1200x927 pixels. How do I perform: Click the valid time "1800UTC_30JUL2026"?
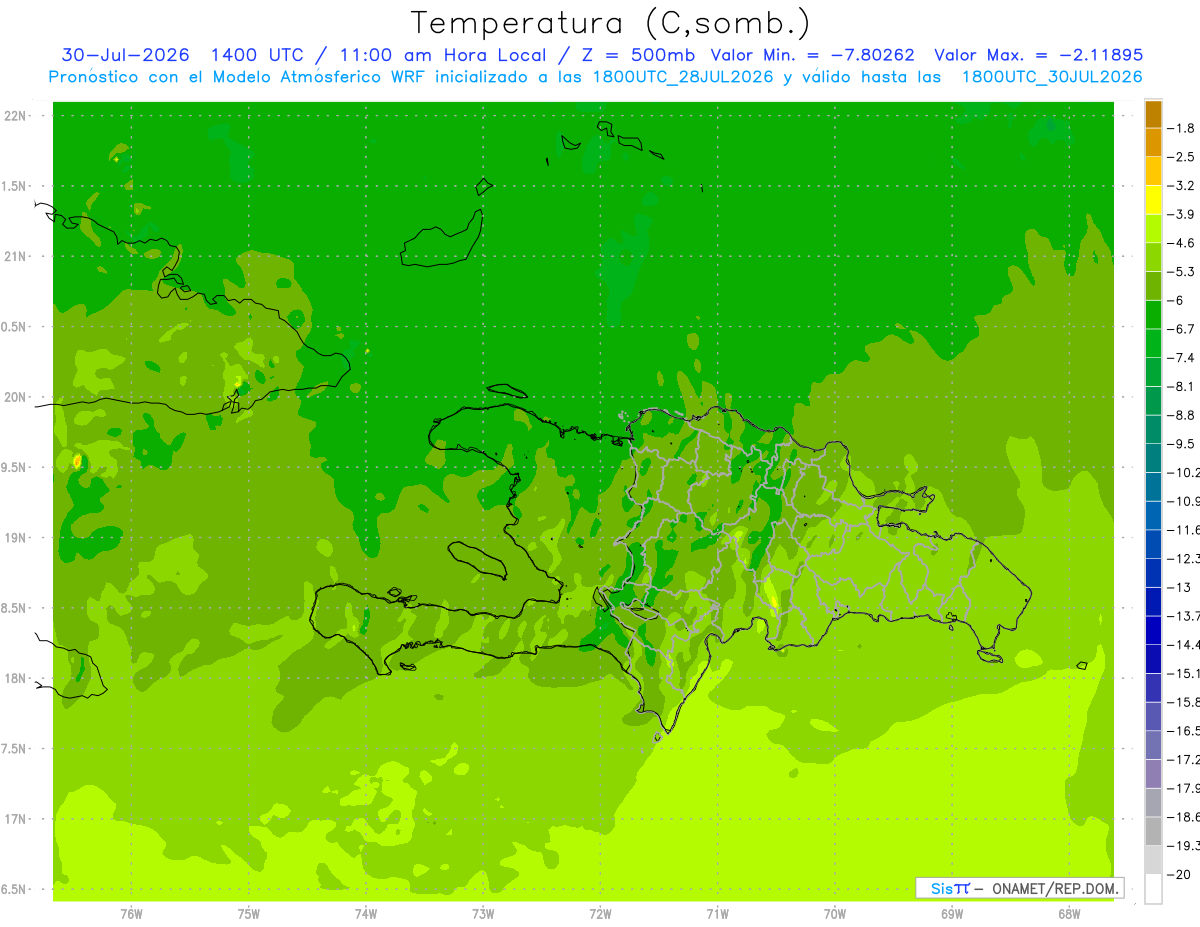tap(1052, 77)
